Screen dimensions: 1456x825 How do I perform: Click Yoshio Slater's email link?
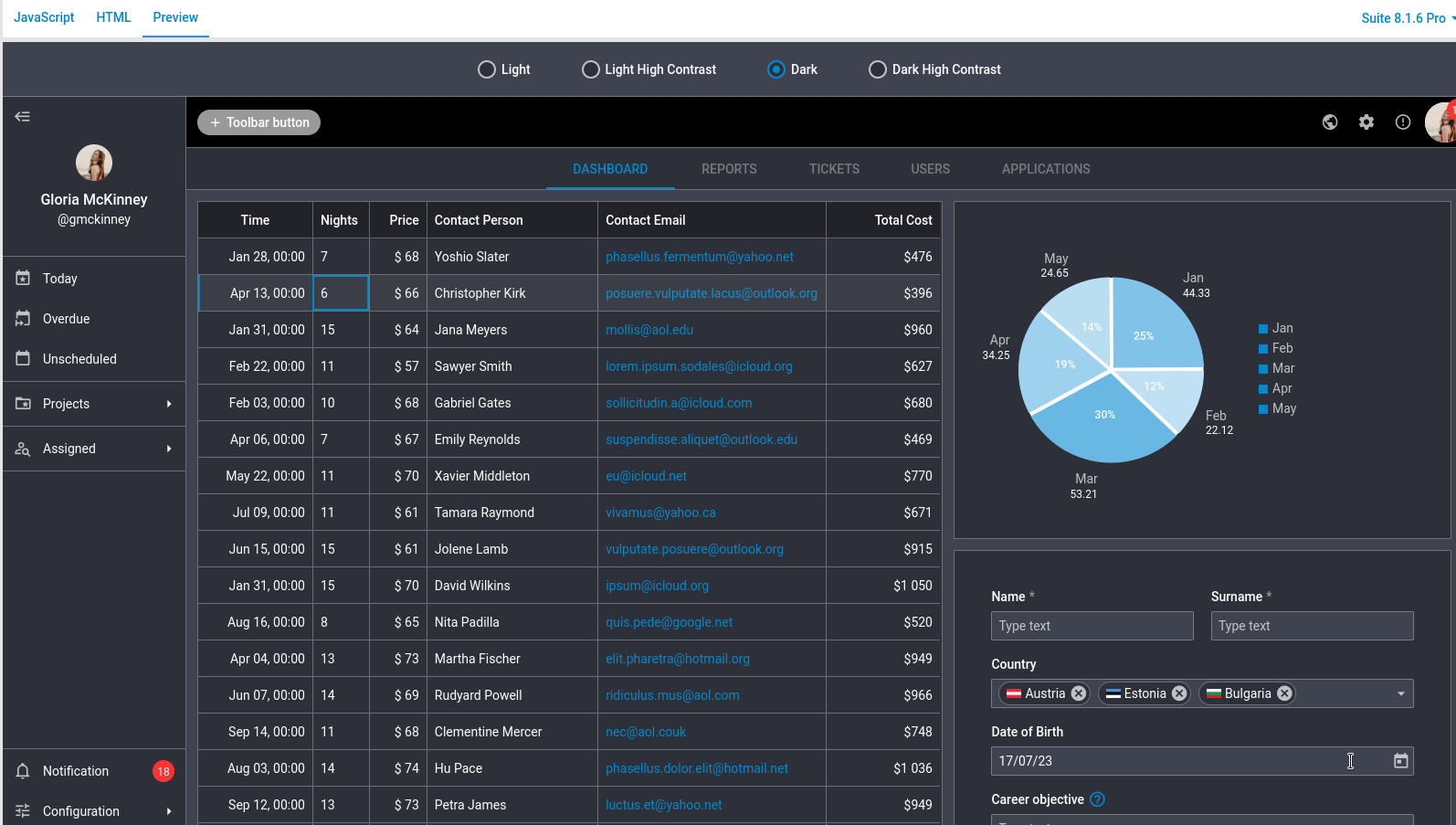pos(699,257)
